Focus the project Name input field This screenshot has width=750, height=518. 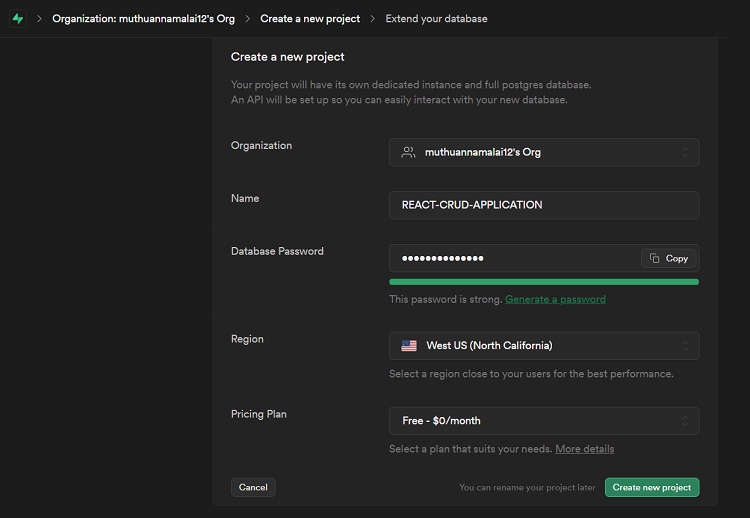[544, 205]
